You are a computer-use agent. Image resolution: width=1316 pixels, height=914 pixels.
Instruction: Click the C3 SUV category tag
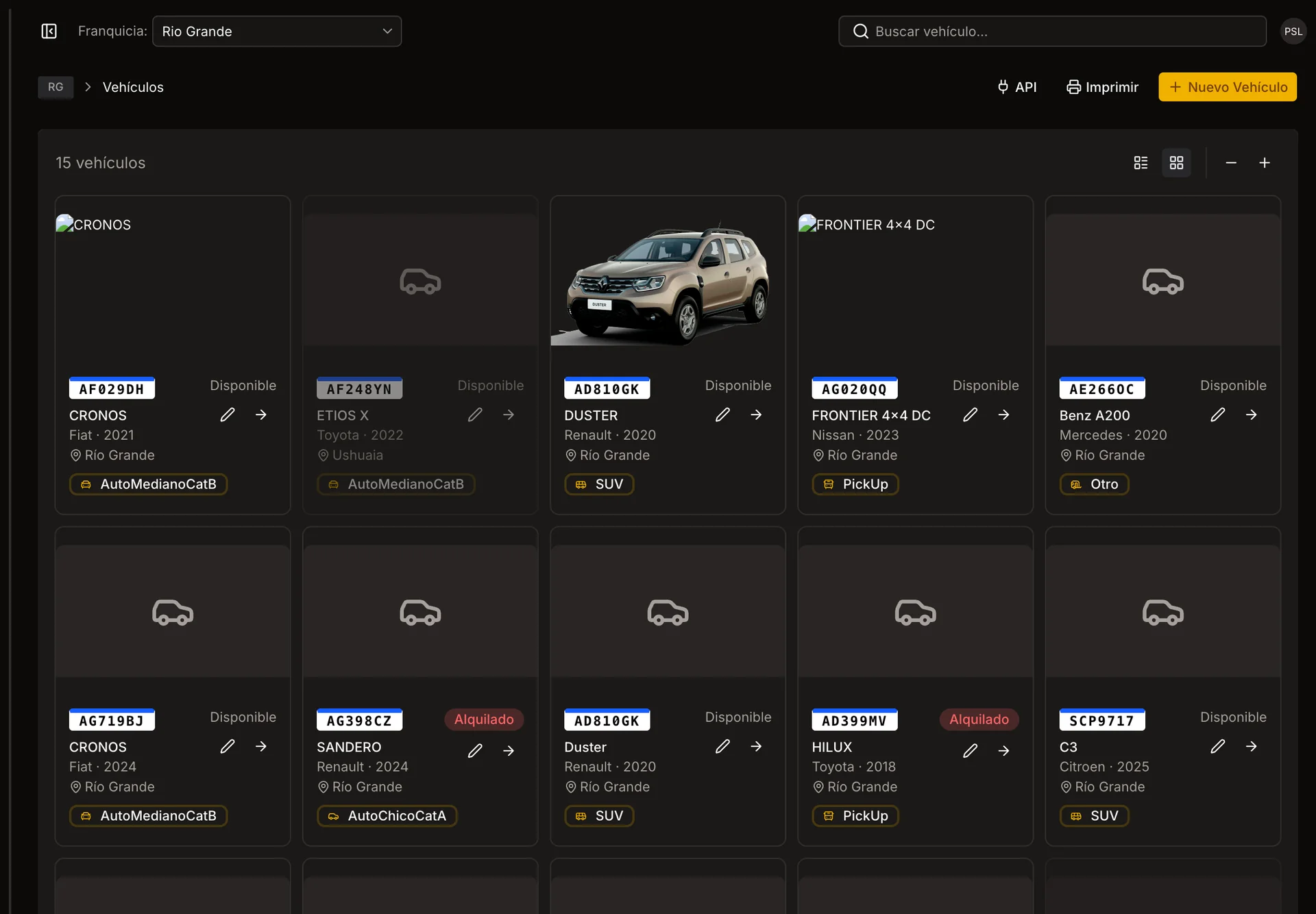(1094, 816)
